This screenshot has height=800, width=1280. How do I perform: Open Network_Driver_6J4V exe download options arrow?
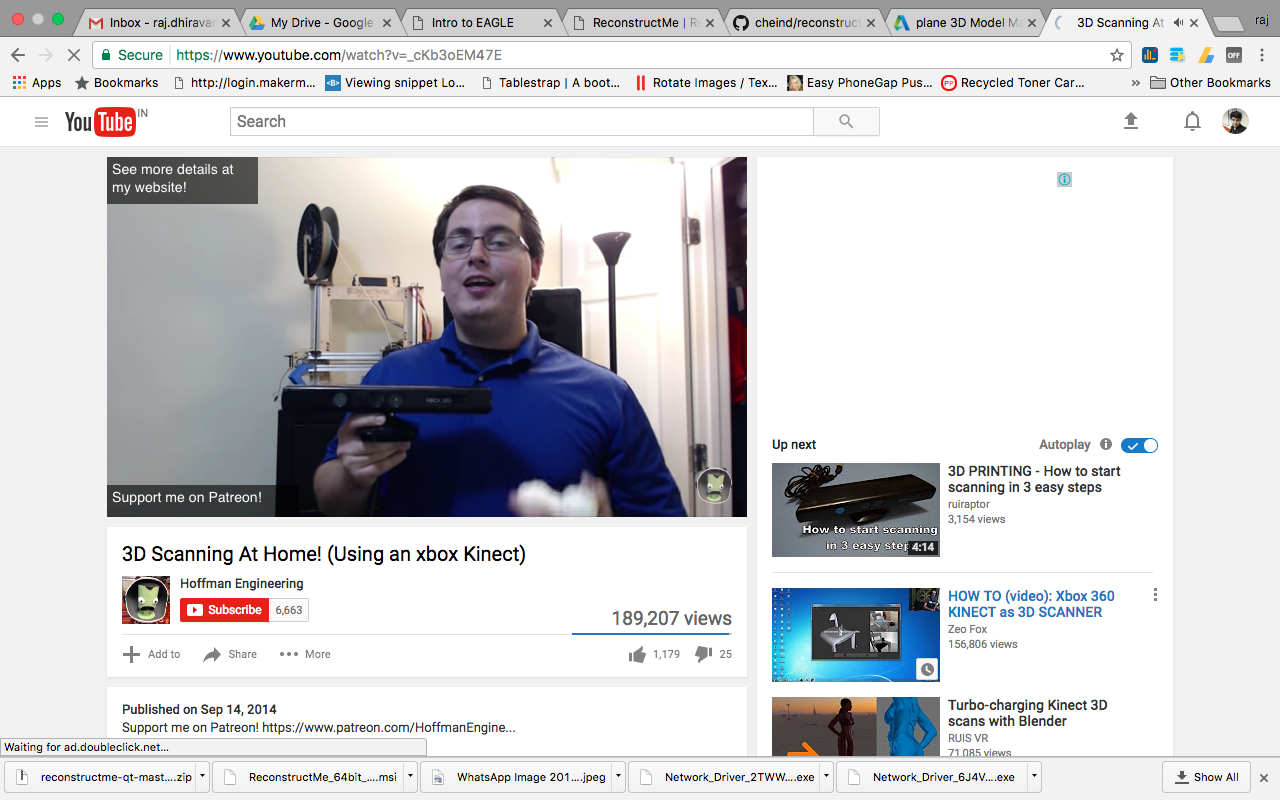click(x=1034, y=776)
